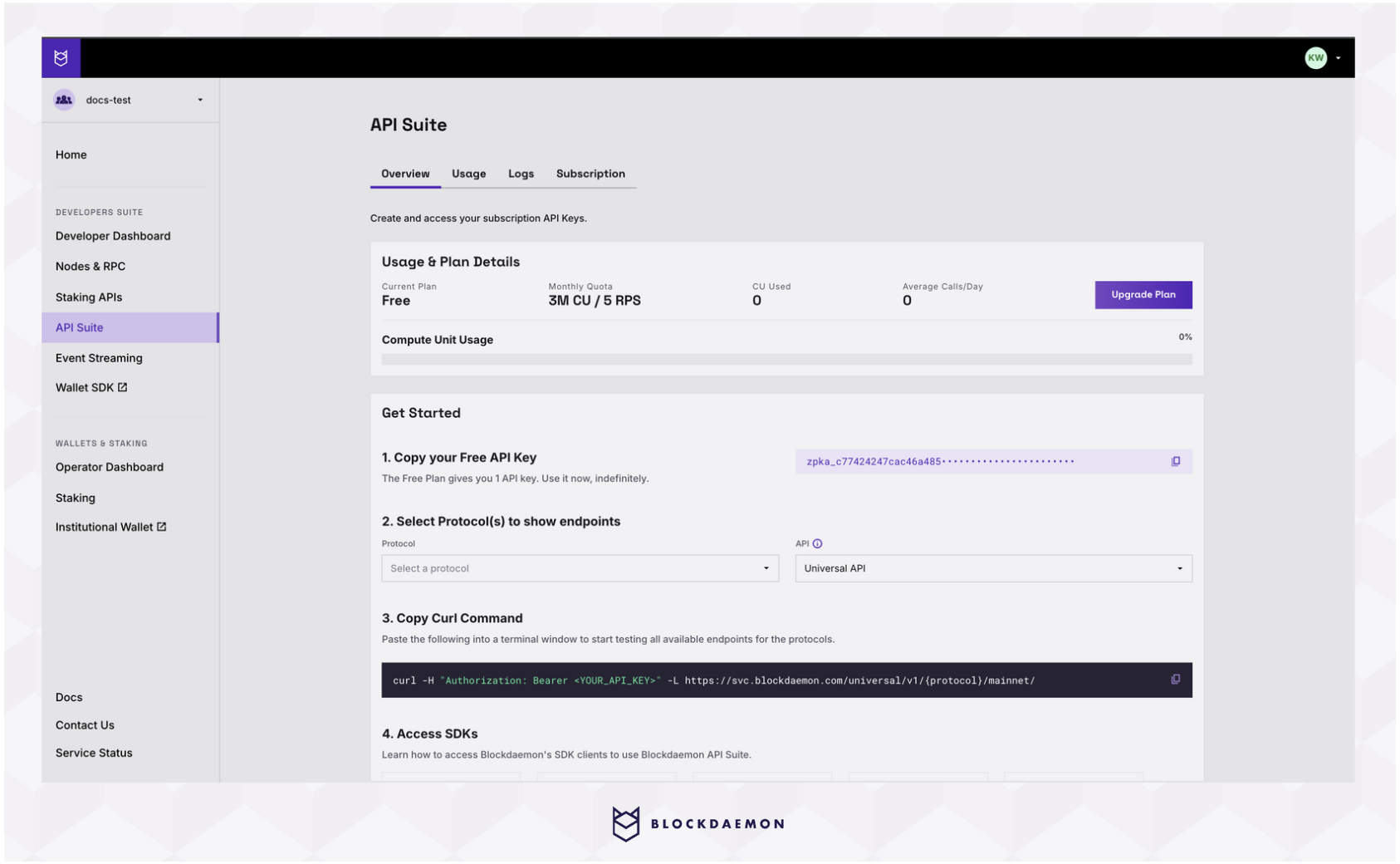Open Operator Dashboard
This screenshot has height=864, width=1400.
coord(110,467)
